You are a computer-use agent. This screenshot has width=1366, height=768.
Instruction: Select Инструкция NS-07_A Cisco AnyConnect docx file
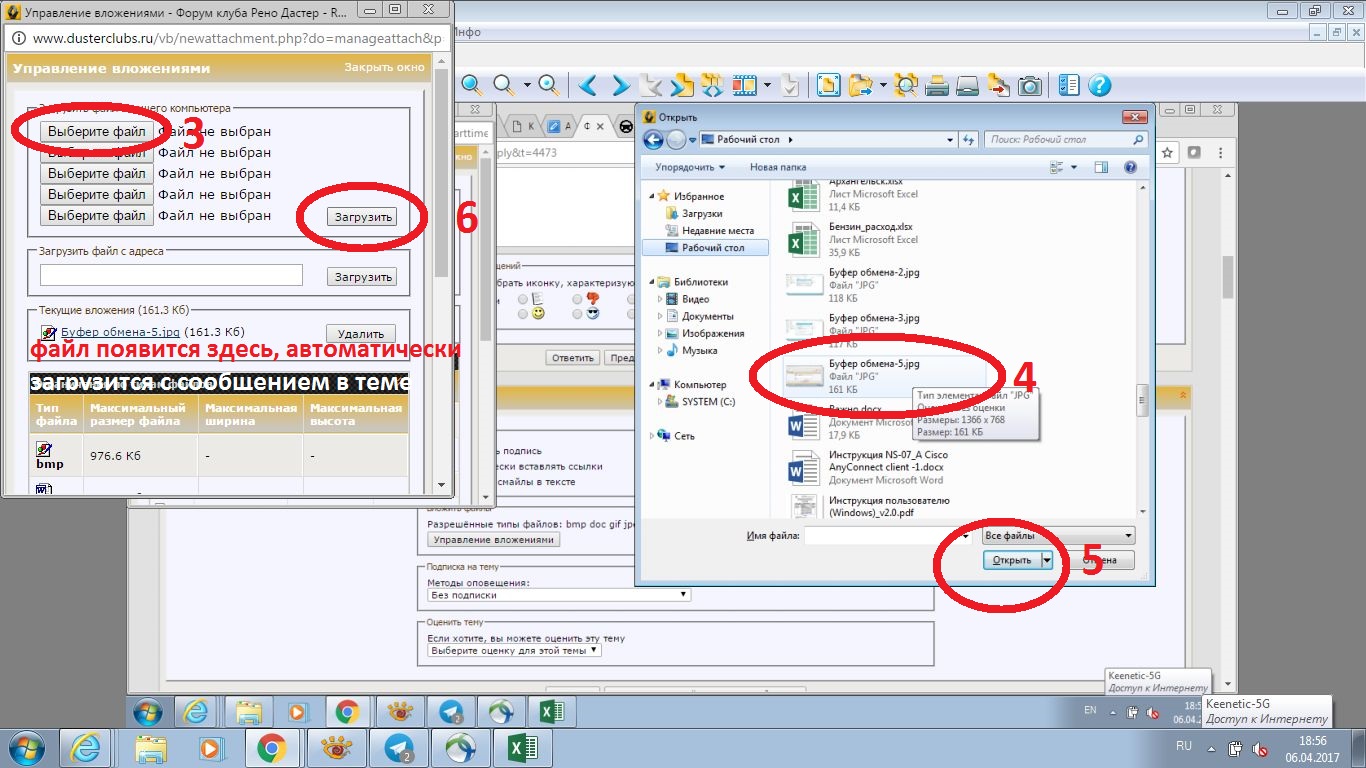(x=868, y=467)
